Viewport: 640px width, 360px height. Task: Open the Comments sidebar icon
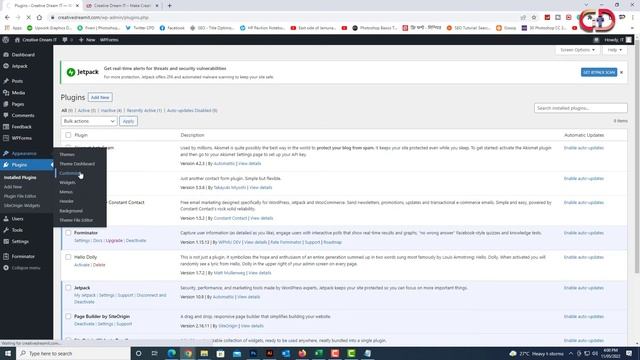[x=6, y=116]
